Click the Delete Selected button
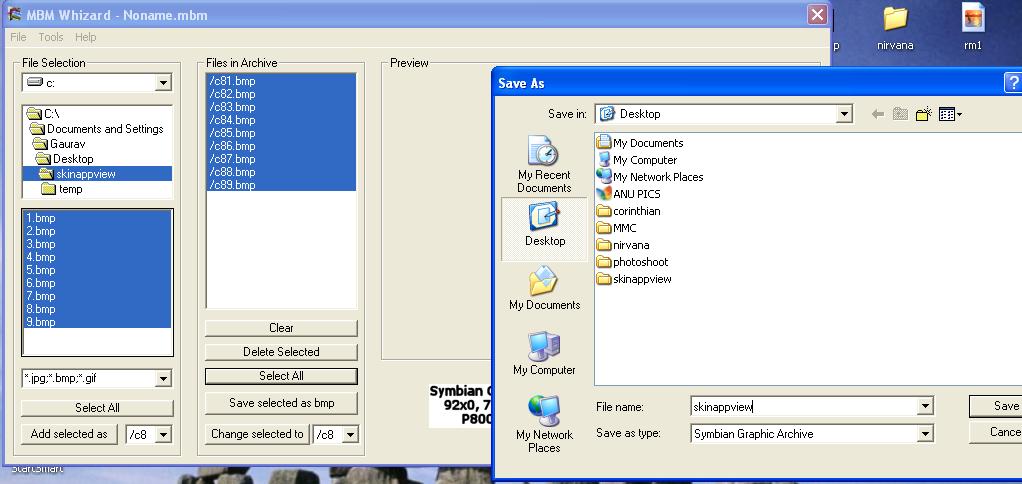Image resolution: width=1022 pixels, height=484 pixels. pyautogui.click(x=281, y=352)
